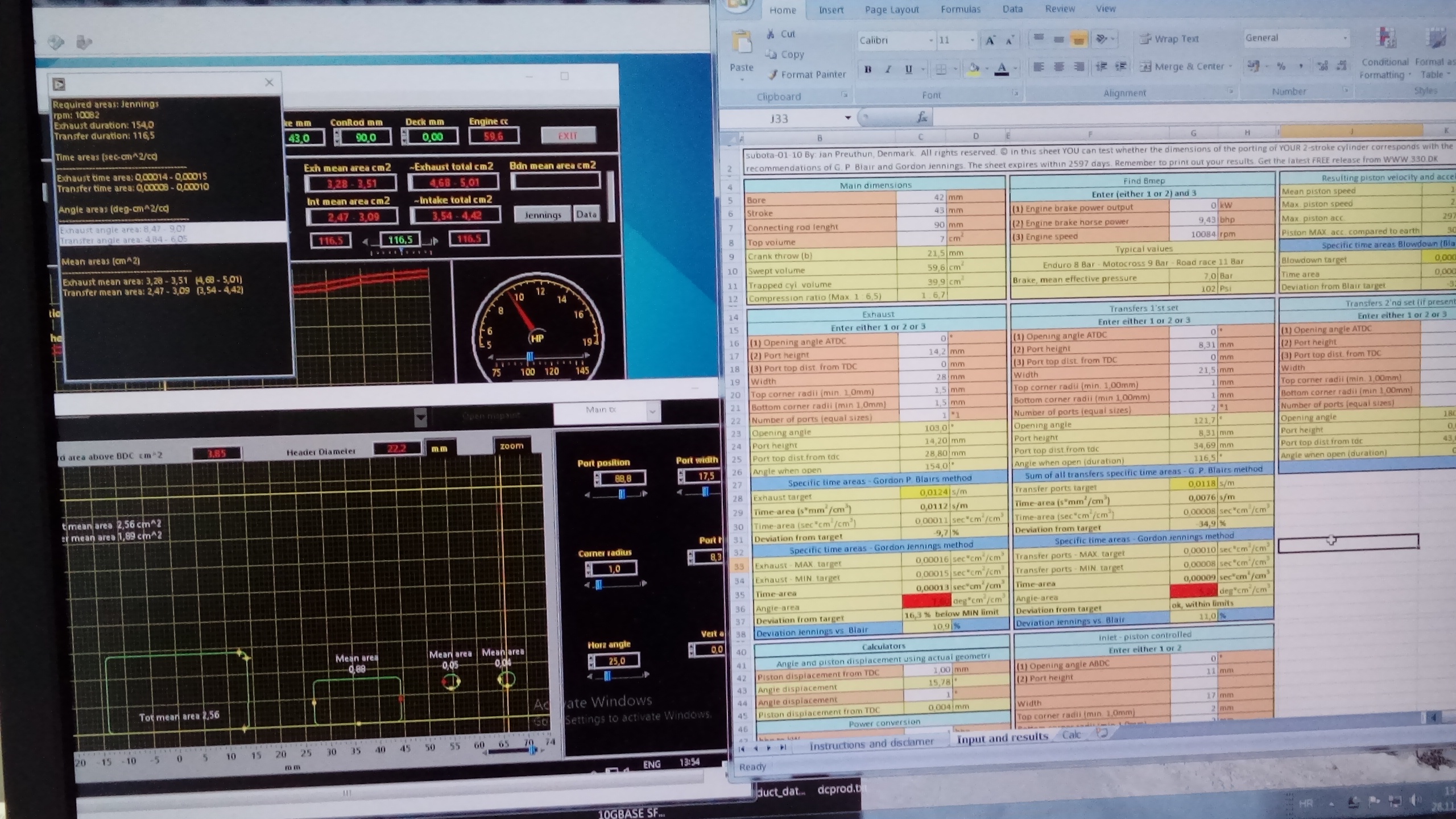The height and width of the screenshot is (819, 1456).
Task: Switch to the Insert ribbon tab
Action: [x=831, y=10]
